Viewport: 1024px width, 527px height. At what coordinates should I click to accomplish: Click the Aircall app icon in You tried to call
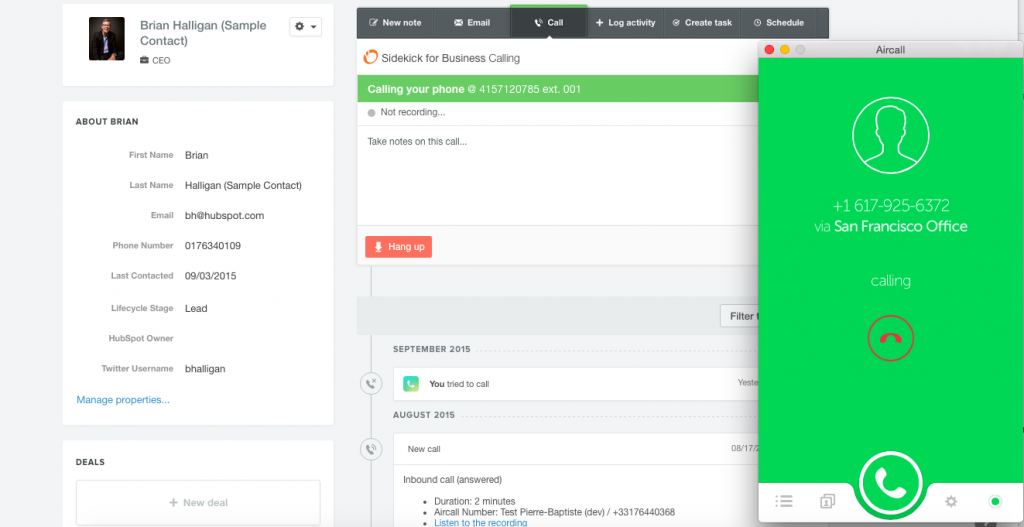[411, 384]
